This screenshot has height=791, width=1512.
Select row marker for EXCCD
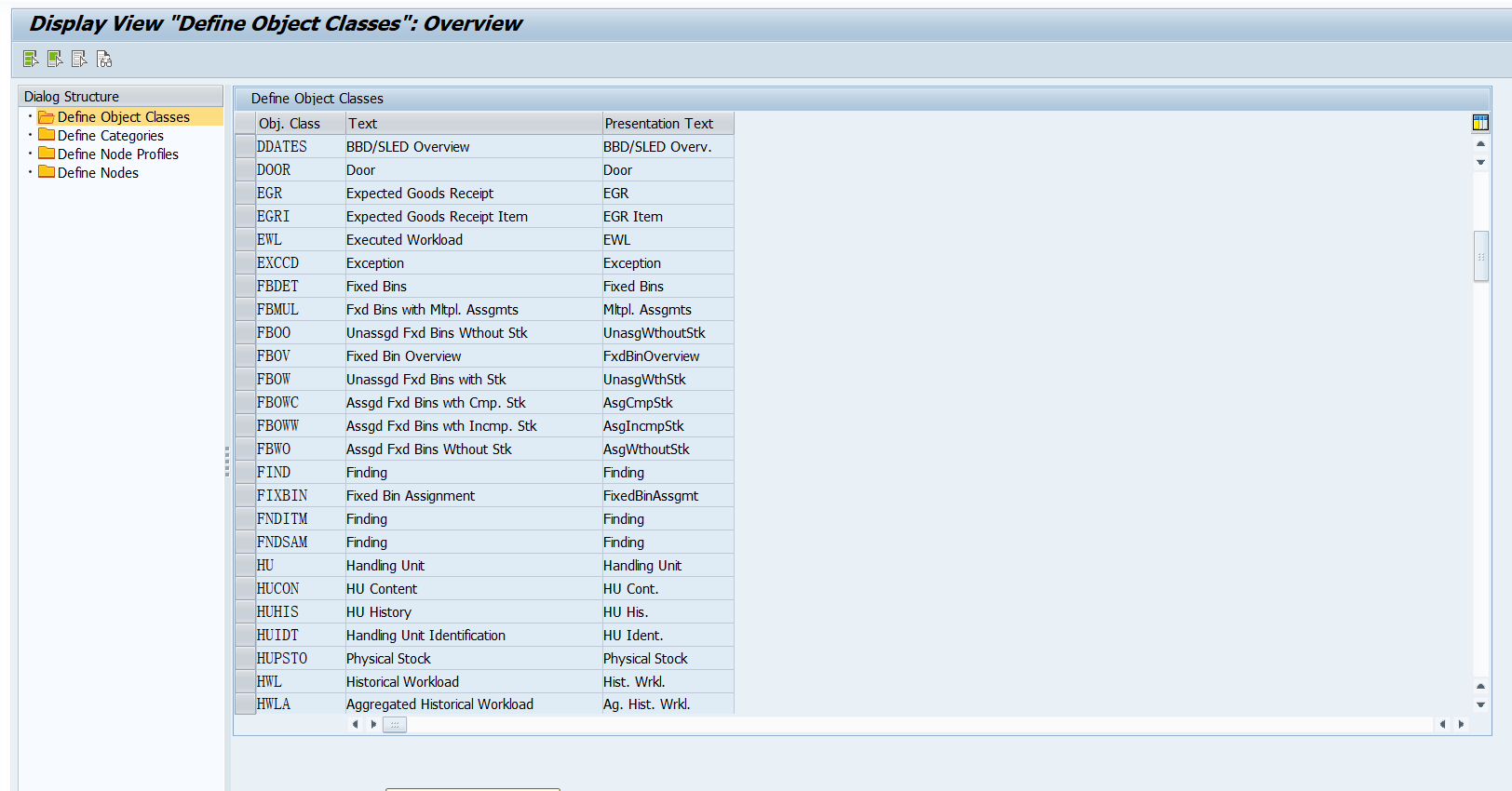(x=245, y=262)
